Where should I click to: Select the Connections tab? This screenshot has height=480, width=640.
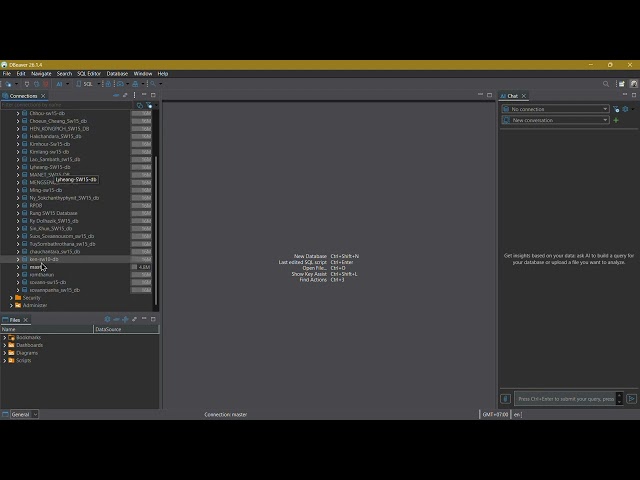(x=23, y=96)
